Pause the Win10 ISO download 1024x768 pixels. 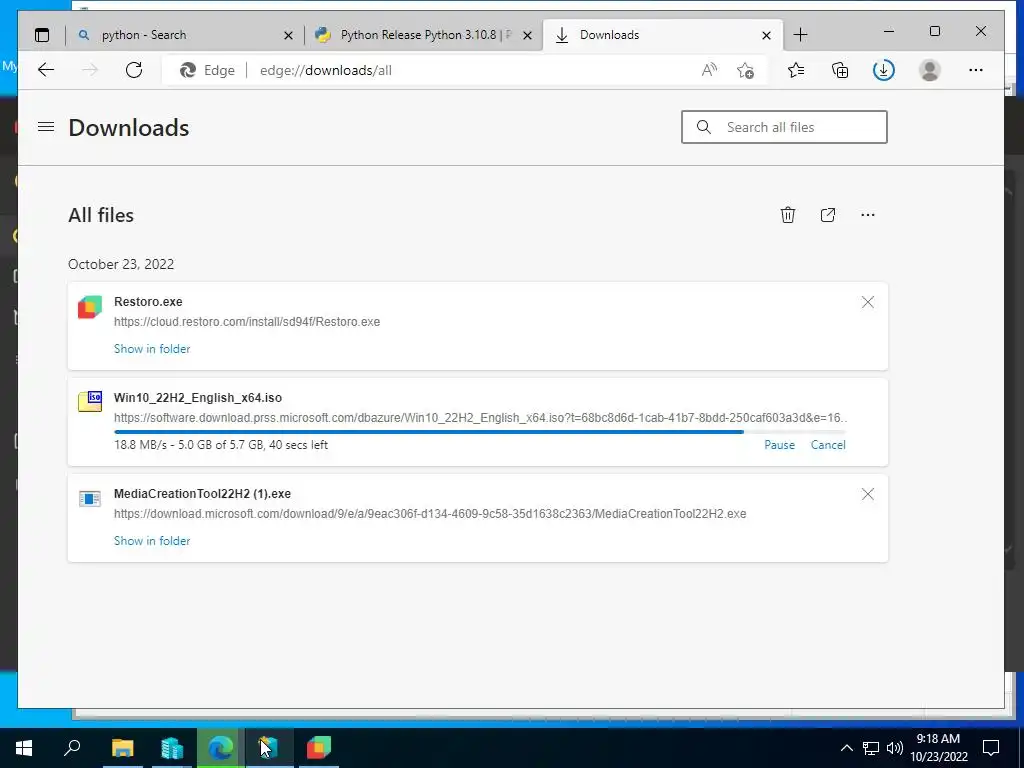[779, 445]
